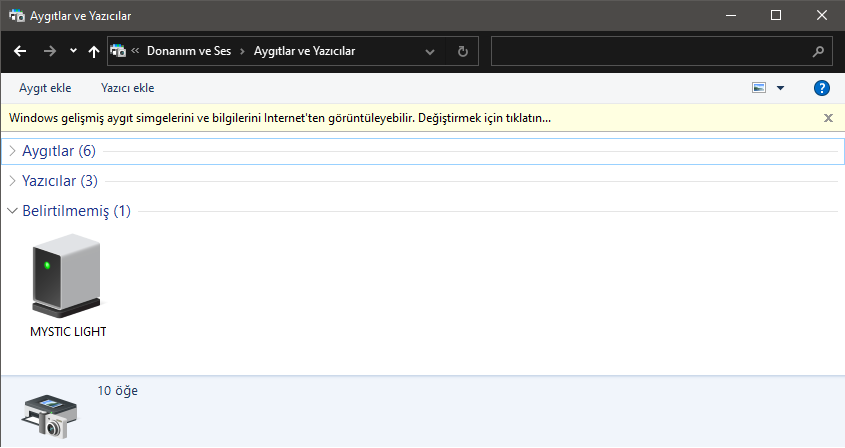Dismiss the yellow info bar
This screenshot has width=845, height=448.
(828, 118)
